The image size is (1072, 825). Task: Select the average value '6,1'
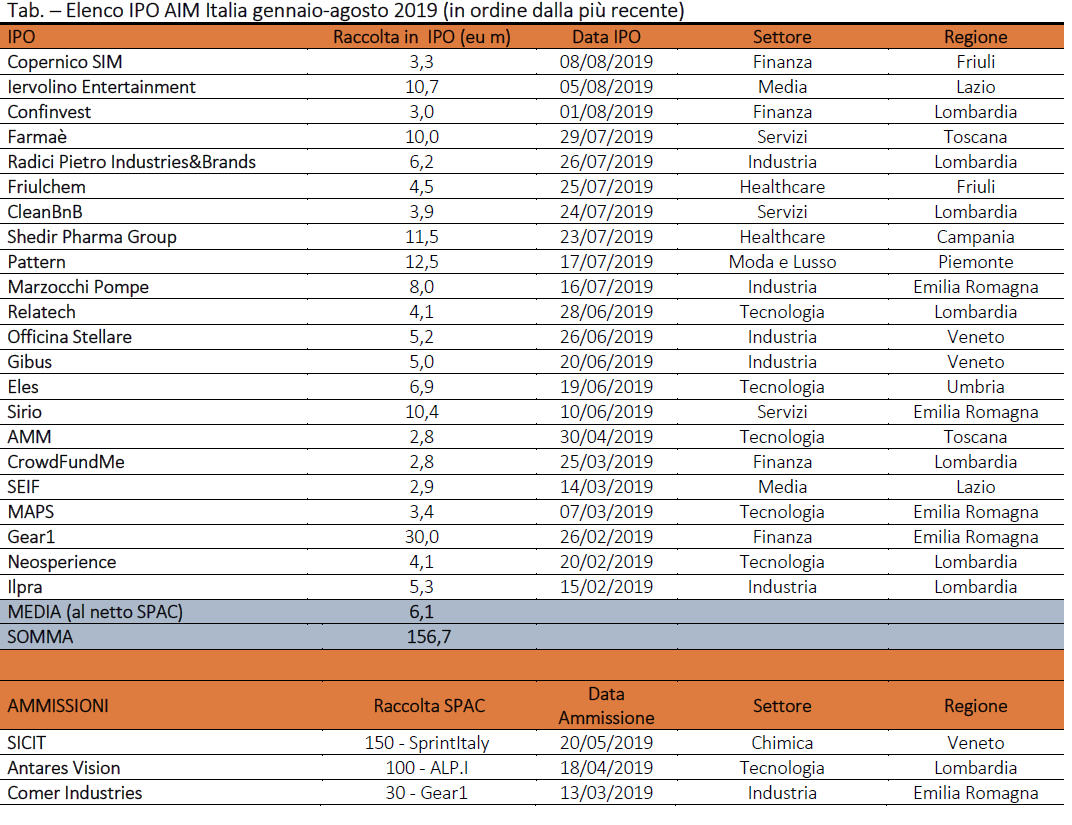tap(422, 612)
